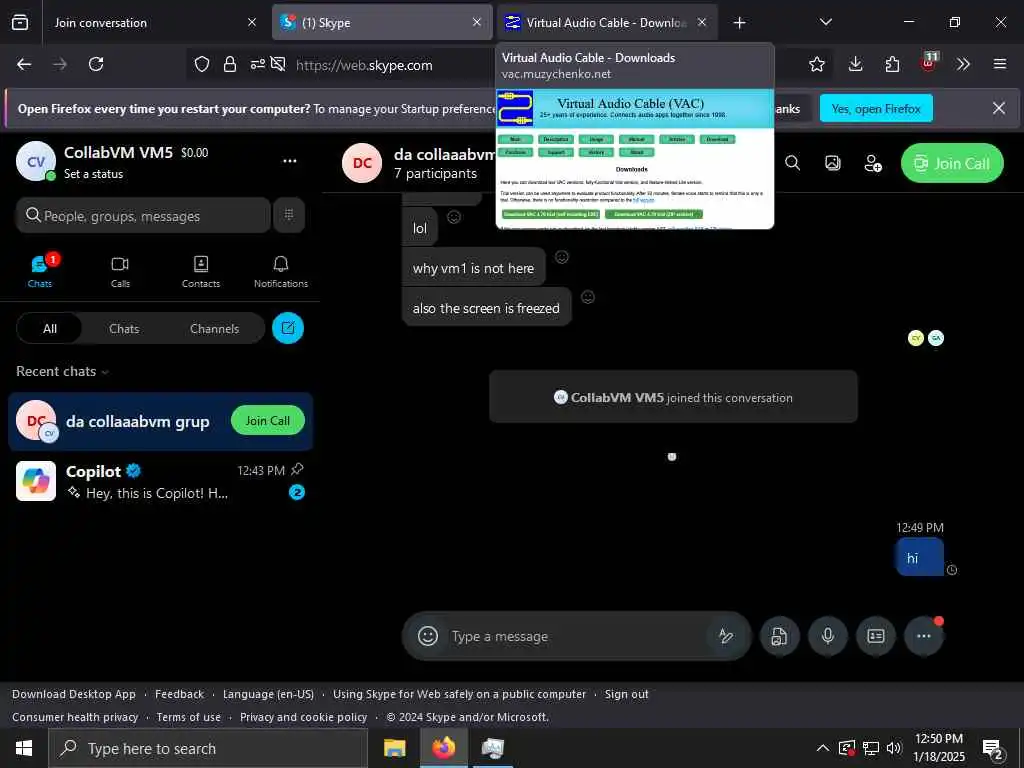React to 'also the screen is freezed'
This screenshot has height=768, width=1024.
588,297
